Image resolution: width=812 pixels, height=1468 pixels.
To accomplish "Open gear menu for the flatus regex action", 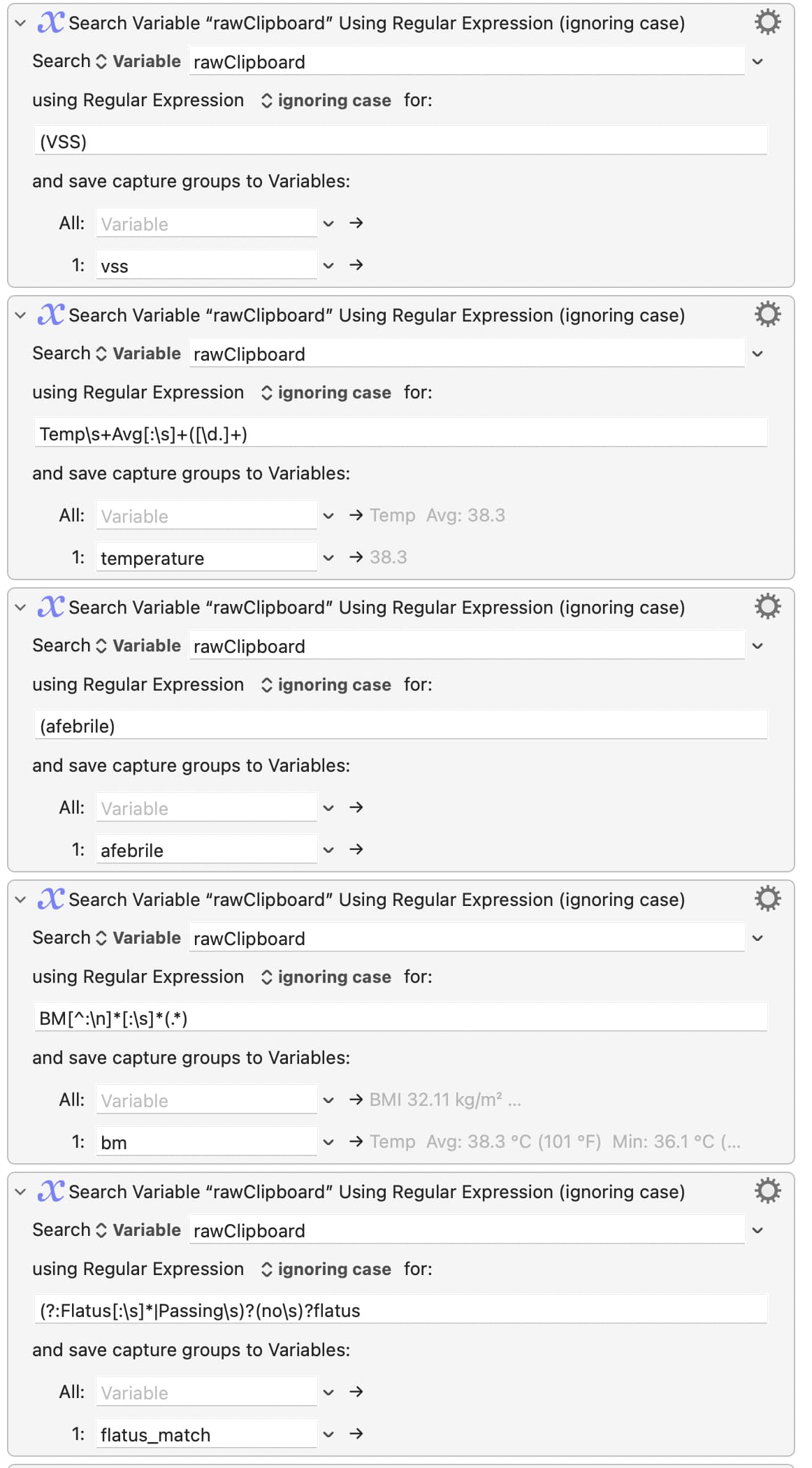I will tap(767, 1191).
